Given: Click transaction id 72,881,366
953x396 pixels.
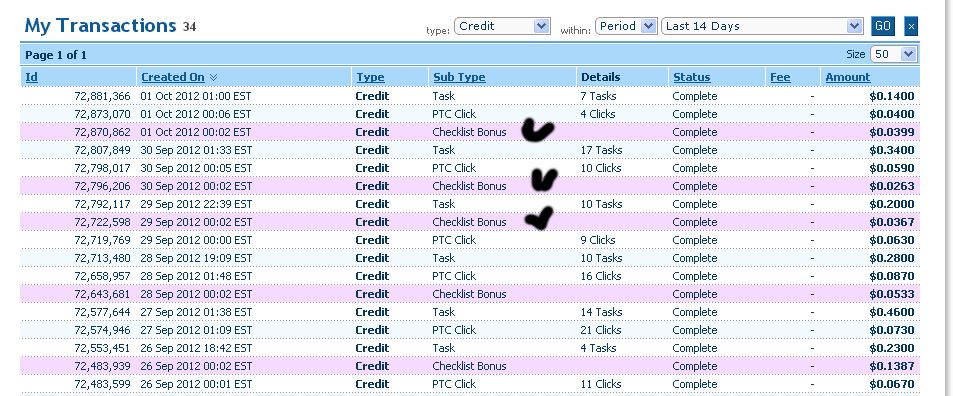Looking at the screenshot, I should tap(102, 96).
